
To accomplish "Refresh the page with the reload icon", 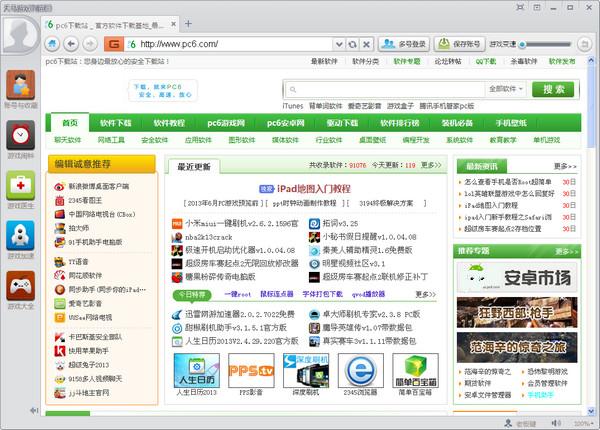I will (x=347, y=45).
